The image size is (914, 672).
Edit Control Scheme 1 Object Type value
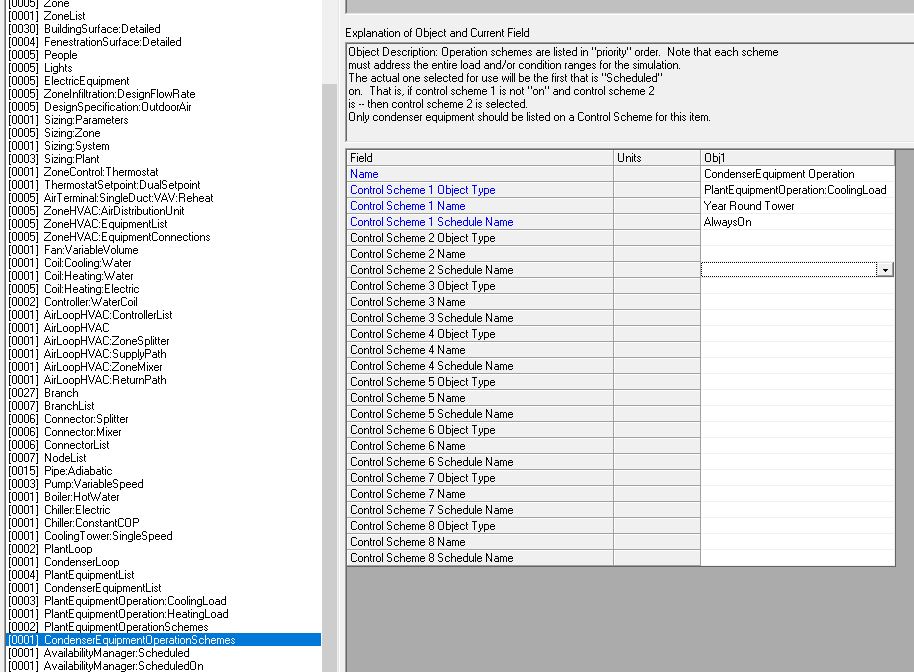796,190
